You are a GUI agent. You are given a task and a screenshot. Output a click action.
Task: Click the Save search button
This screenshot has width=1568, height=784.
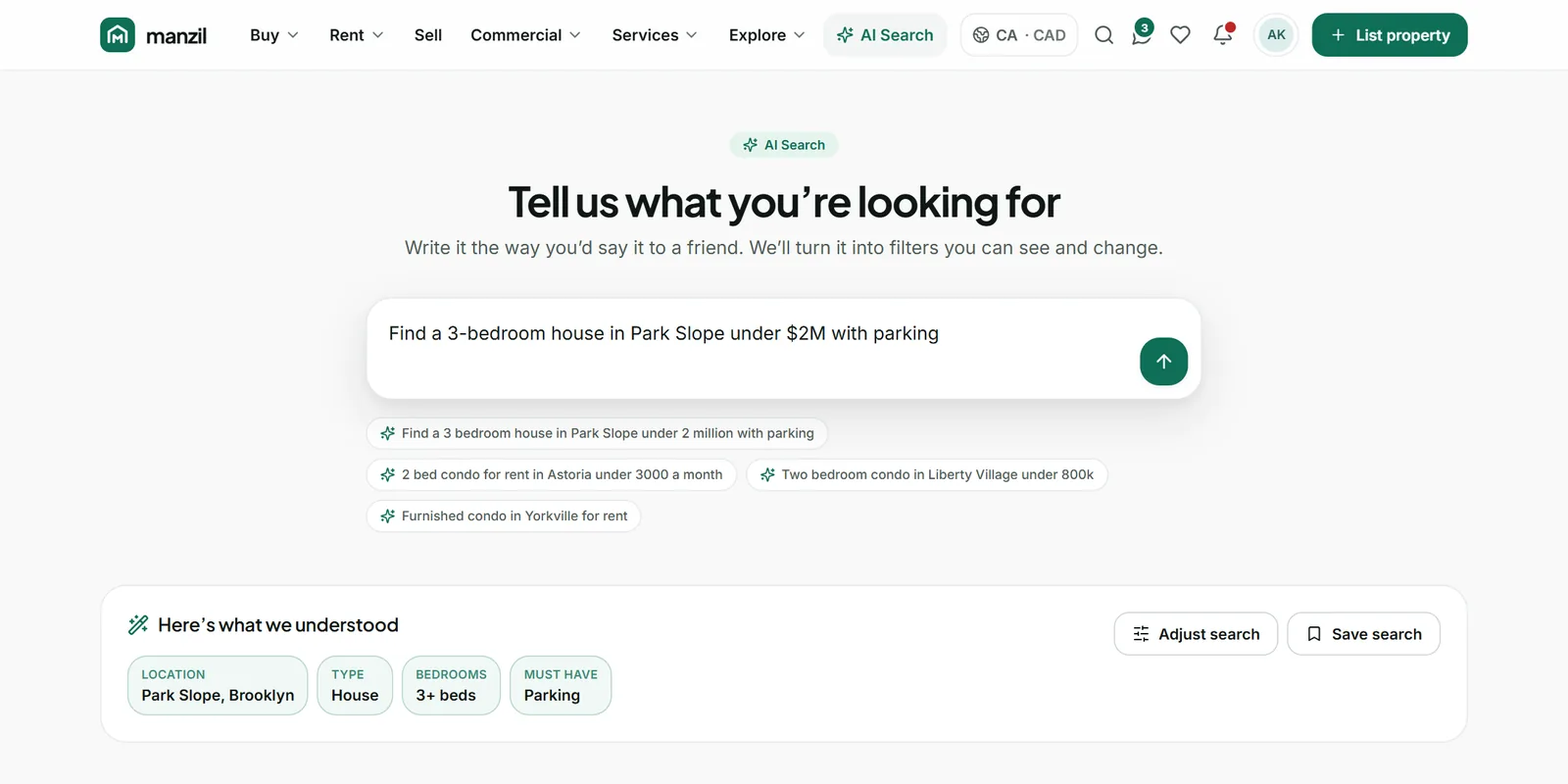point(1363,634)
